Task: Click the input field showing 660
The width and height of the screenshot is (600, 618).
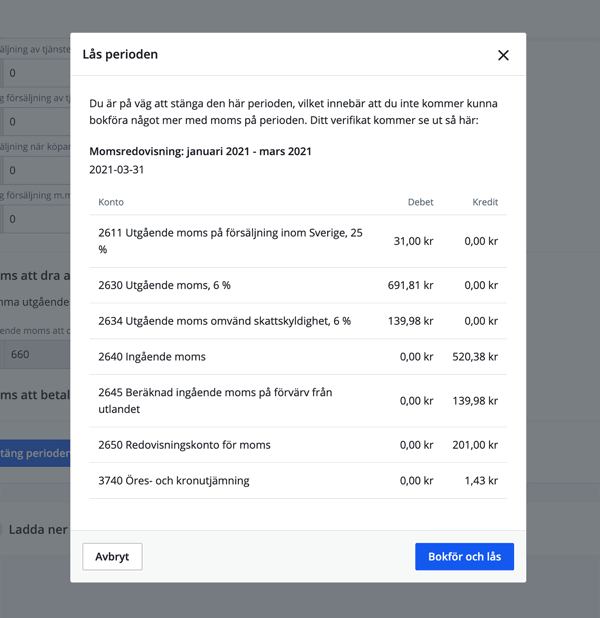Action: click(35, 354)
